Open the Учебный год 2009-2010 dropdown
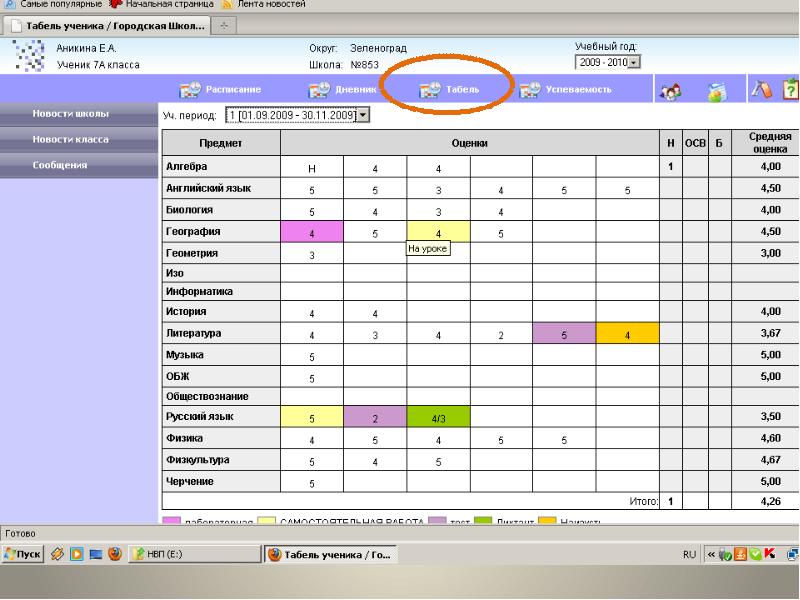The image size is (800, 600). click(x=608, y=62)
